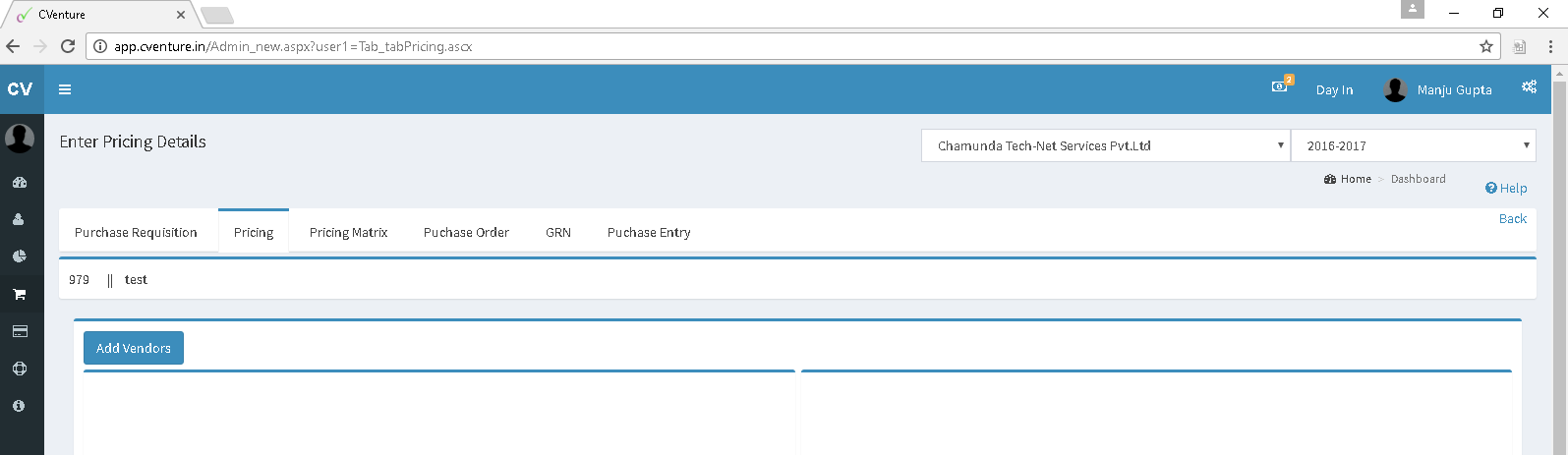Screen dimensions: 1568x455
Task: Click the CV logo in header
Action: point(21,89)
